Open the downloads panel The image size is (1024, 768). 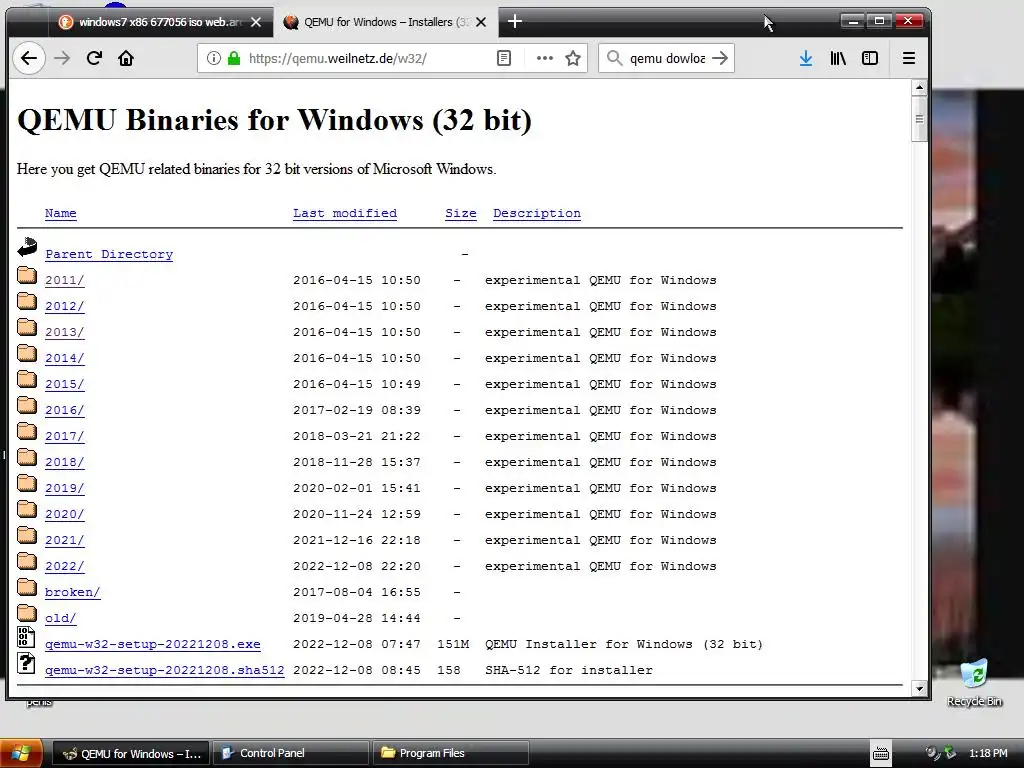point(806,58)
